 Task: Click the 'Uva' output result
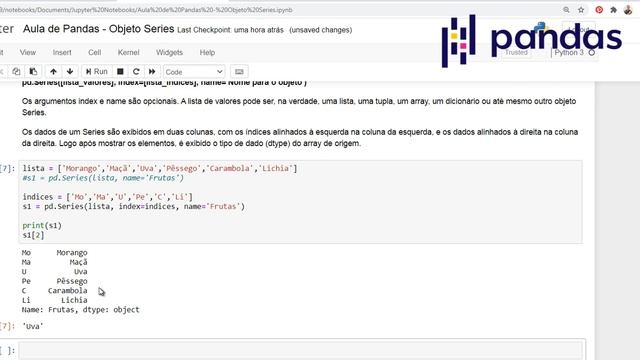click(x=33, y=326)
